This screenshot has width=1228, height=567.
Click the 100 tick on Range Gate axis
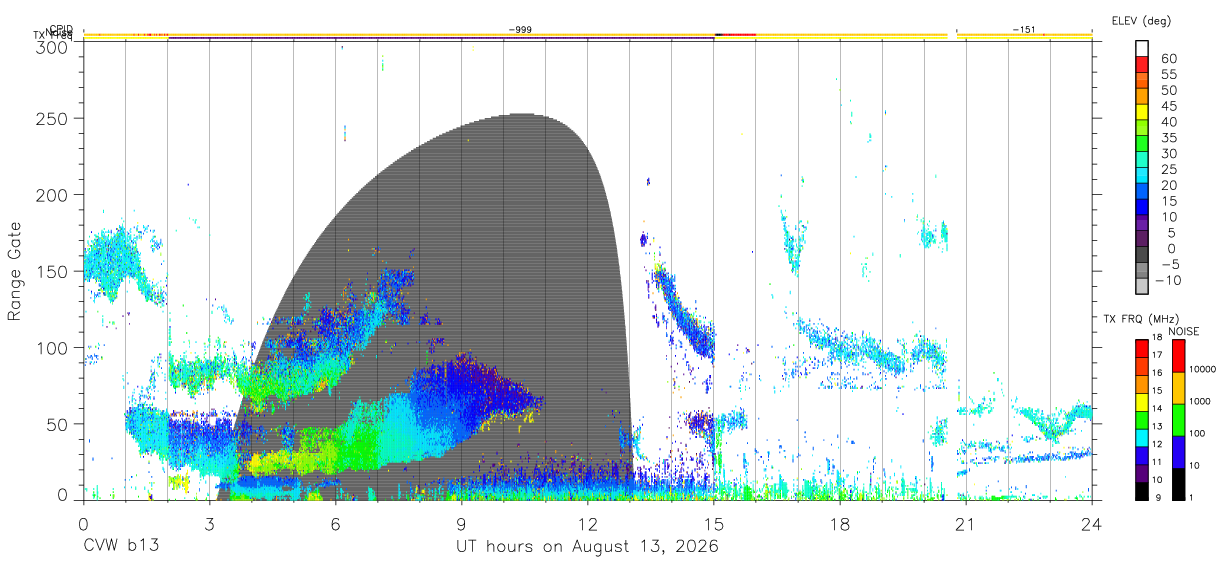point(51,347)
